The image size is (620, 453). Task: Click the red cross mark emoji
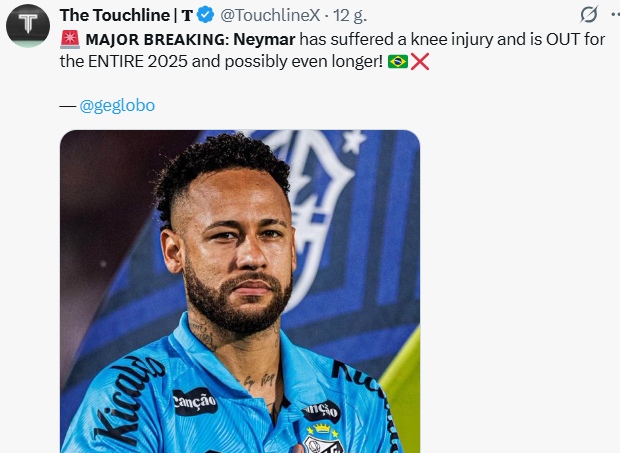[420, 61]
